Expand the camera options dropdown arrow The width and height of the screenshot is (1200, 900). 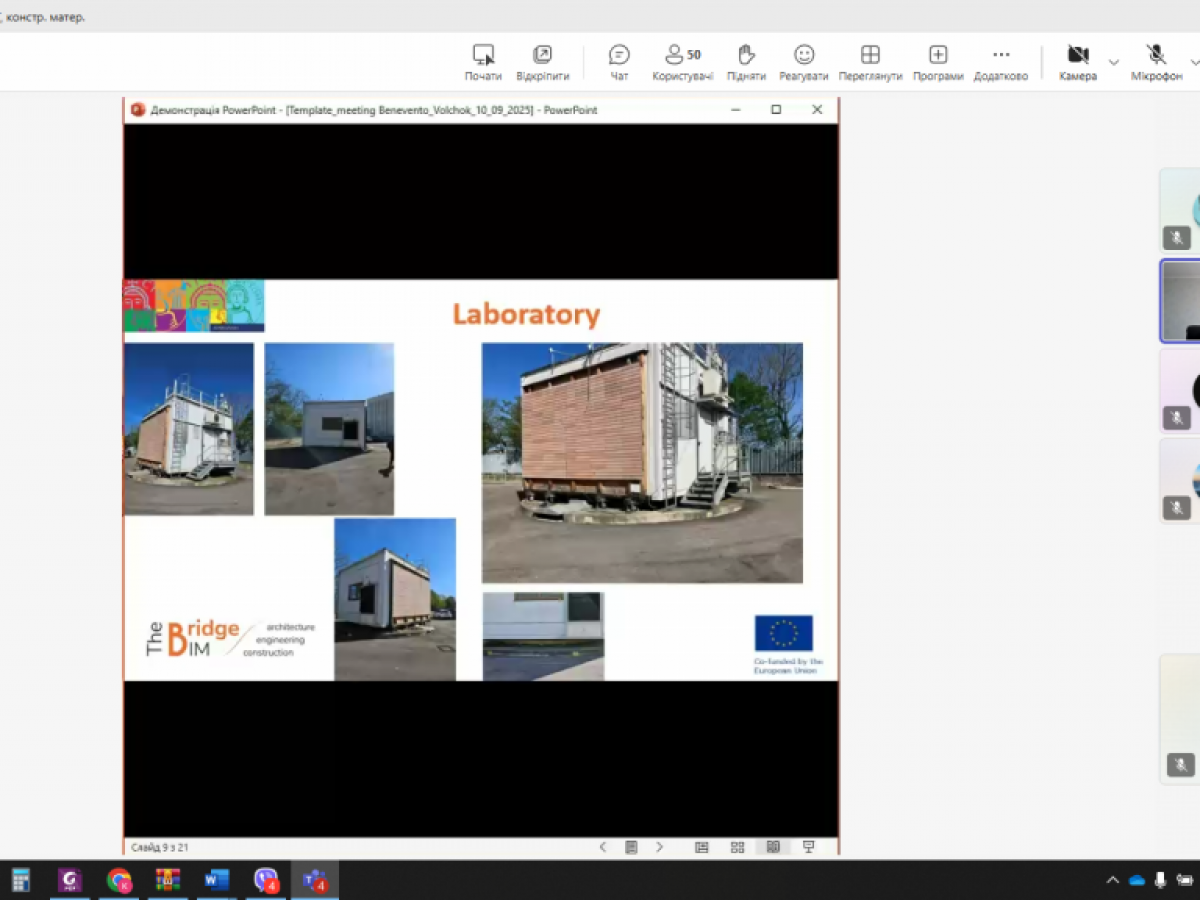1114,62
